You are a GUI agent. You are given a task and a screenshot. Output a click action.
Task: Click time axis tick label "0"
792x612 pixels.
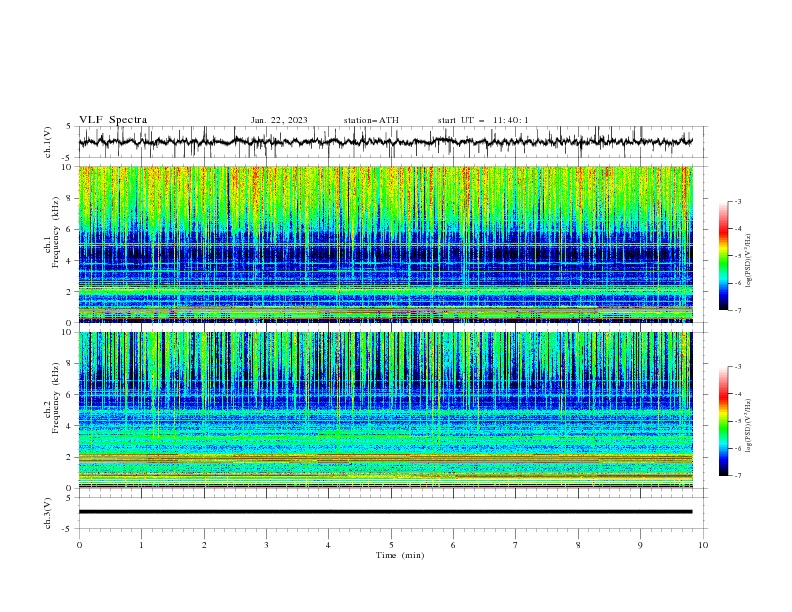pyautogui.click(x=79, y=545)
